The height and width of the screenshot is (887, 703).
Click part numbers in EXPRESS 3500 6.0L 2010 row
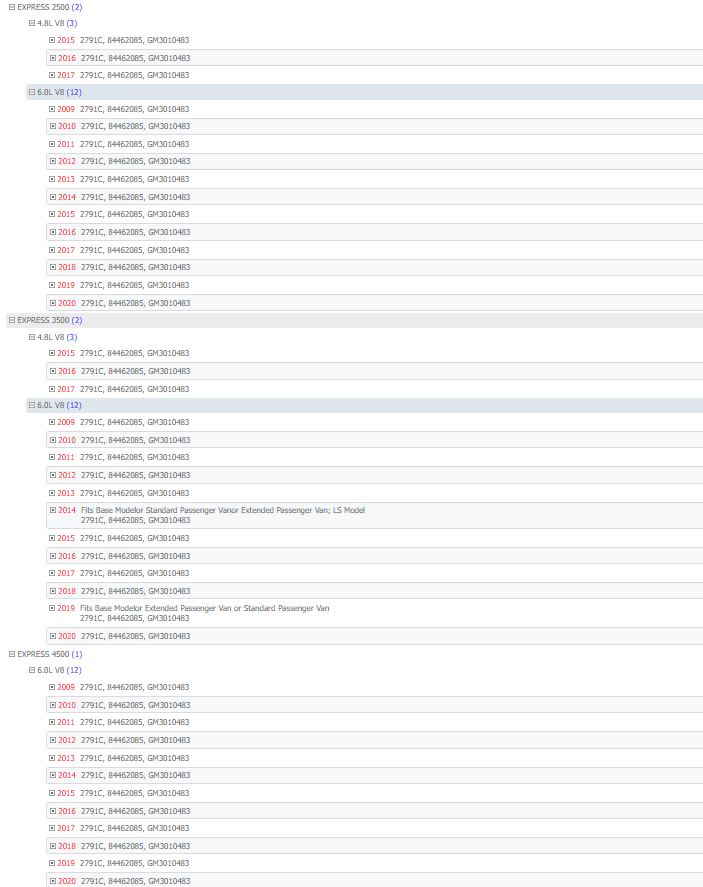135,440
